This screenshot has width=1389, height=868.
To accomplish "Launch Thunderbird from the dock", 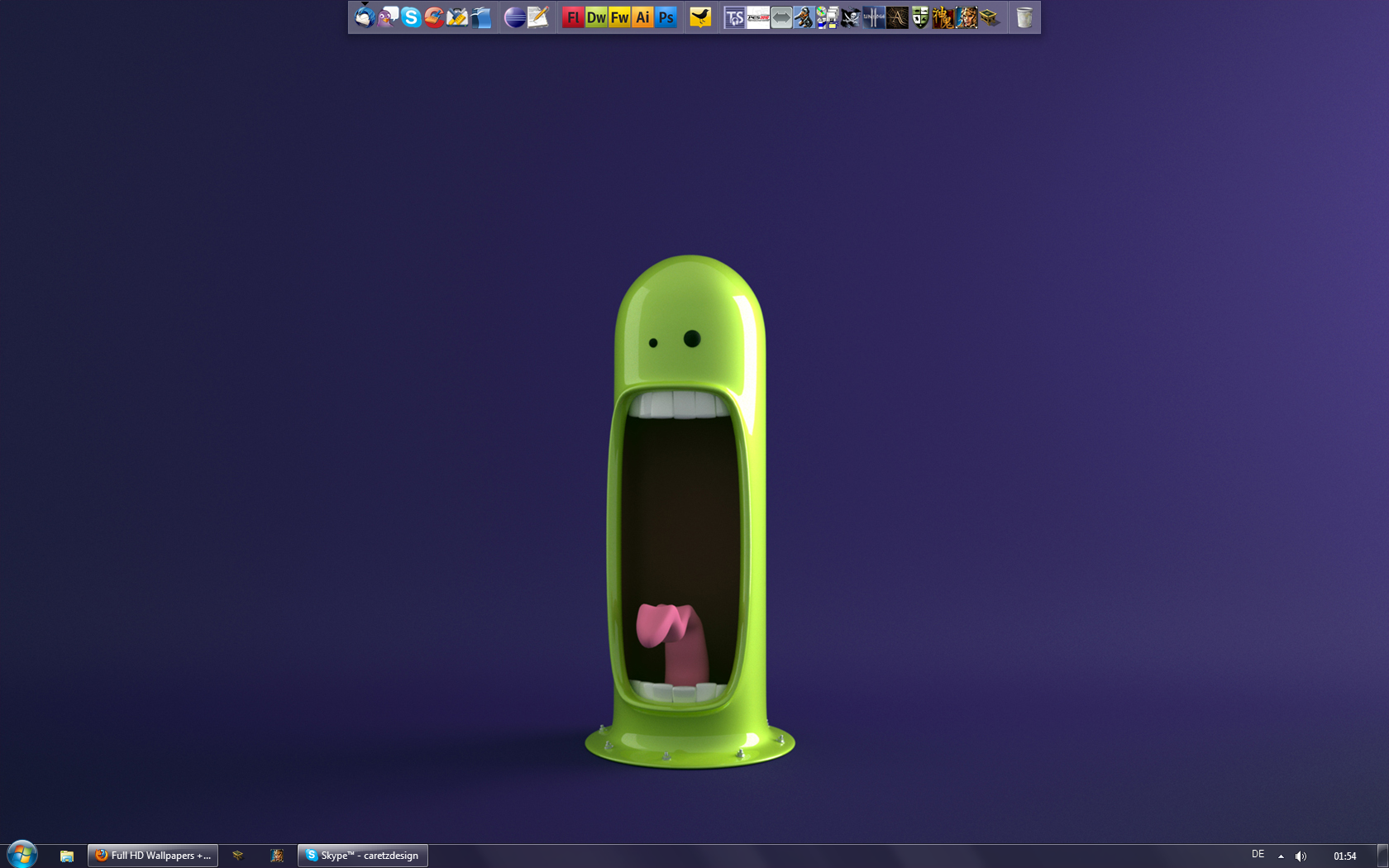I will (x=364, y=17).
